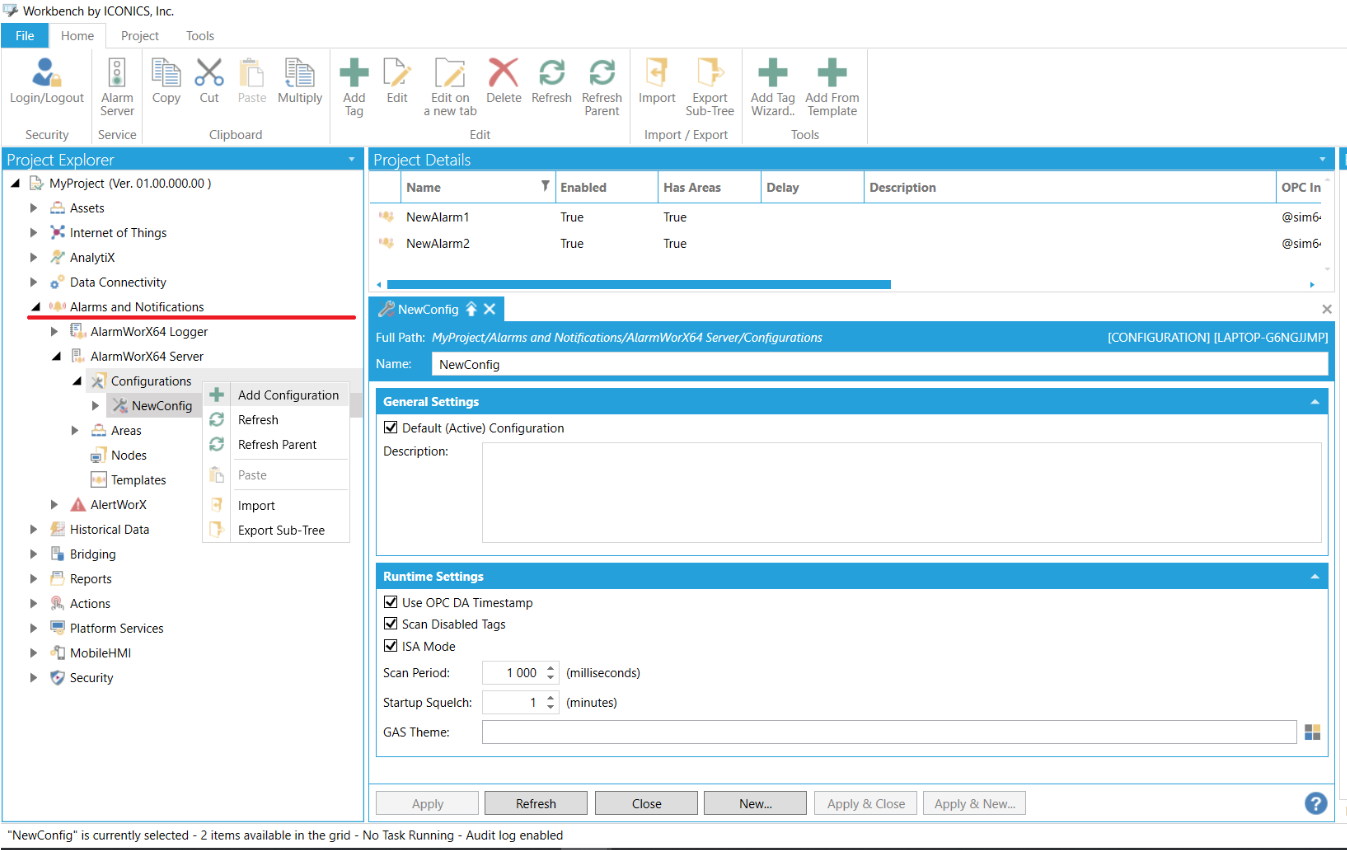The width and height of the screenshot is (1347, 850).
Task: Decrease Startup Squelch stepper value
Action: tap(550, 708)
